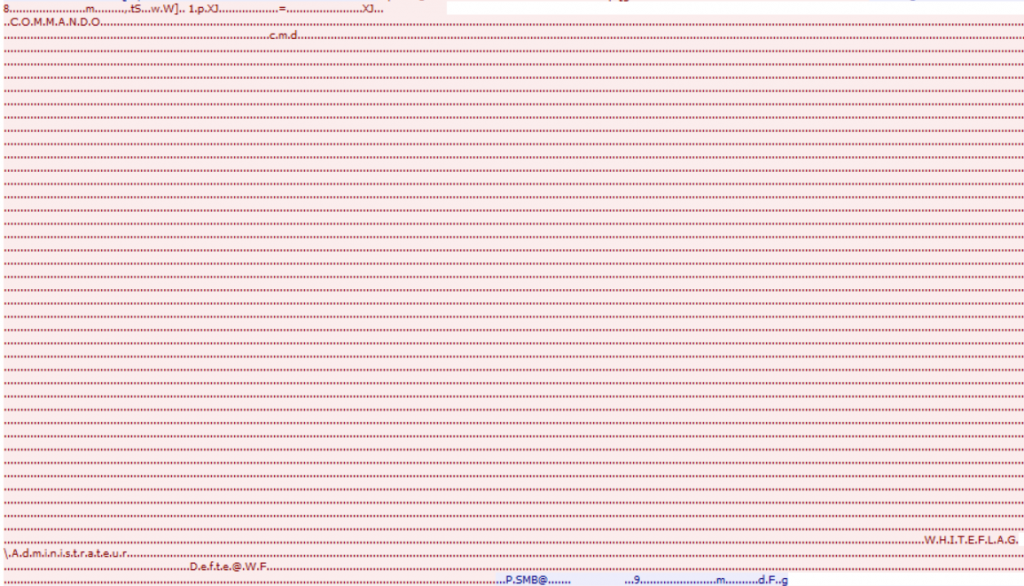The height and width of the screenshot is (586, 1024).
Task: Click the W.H.I.T.E.F.L.A.G. text
Action: click(x=971, y=540)
